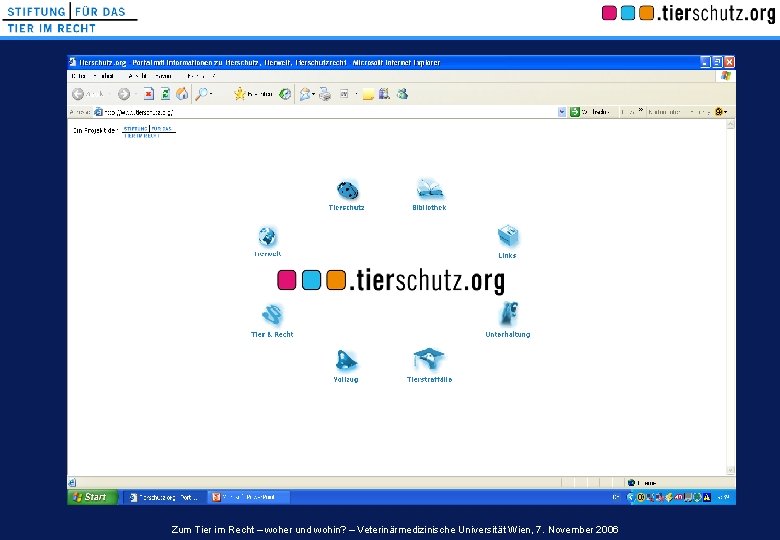Click the Internet zone indicator in status bar
The width and height of the screenshot is (780, 540).
tap(642, 483)
